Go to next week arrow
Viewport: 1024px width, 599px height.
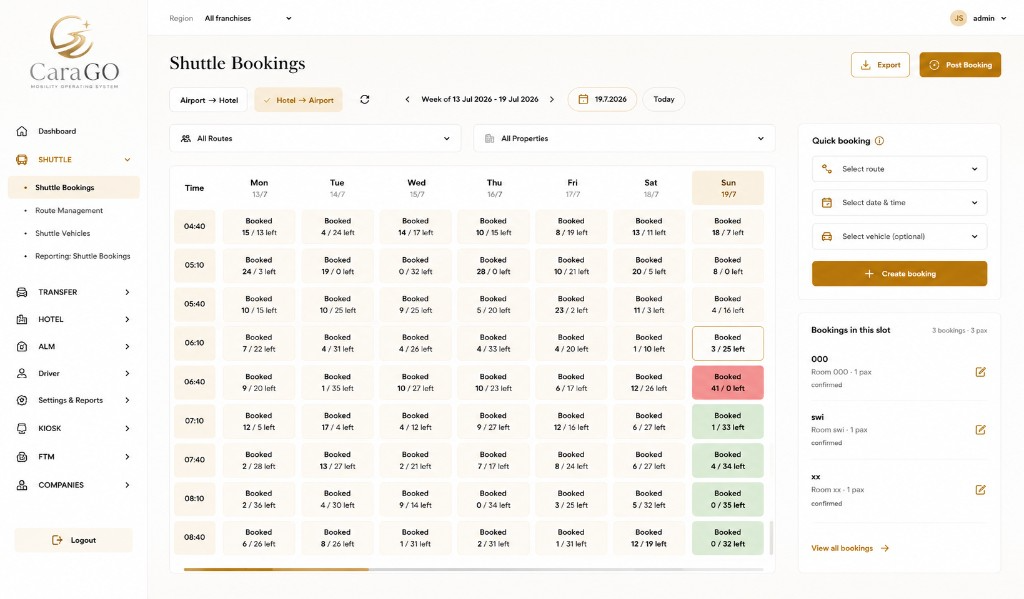(x=552, y=99)
